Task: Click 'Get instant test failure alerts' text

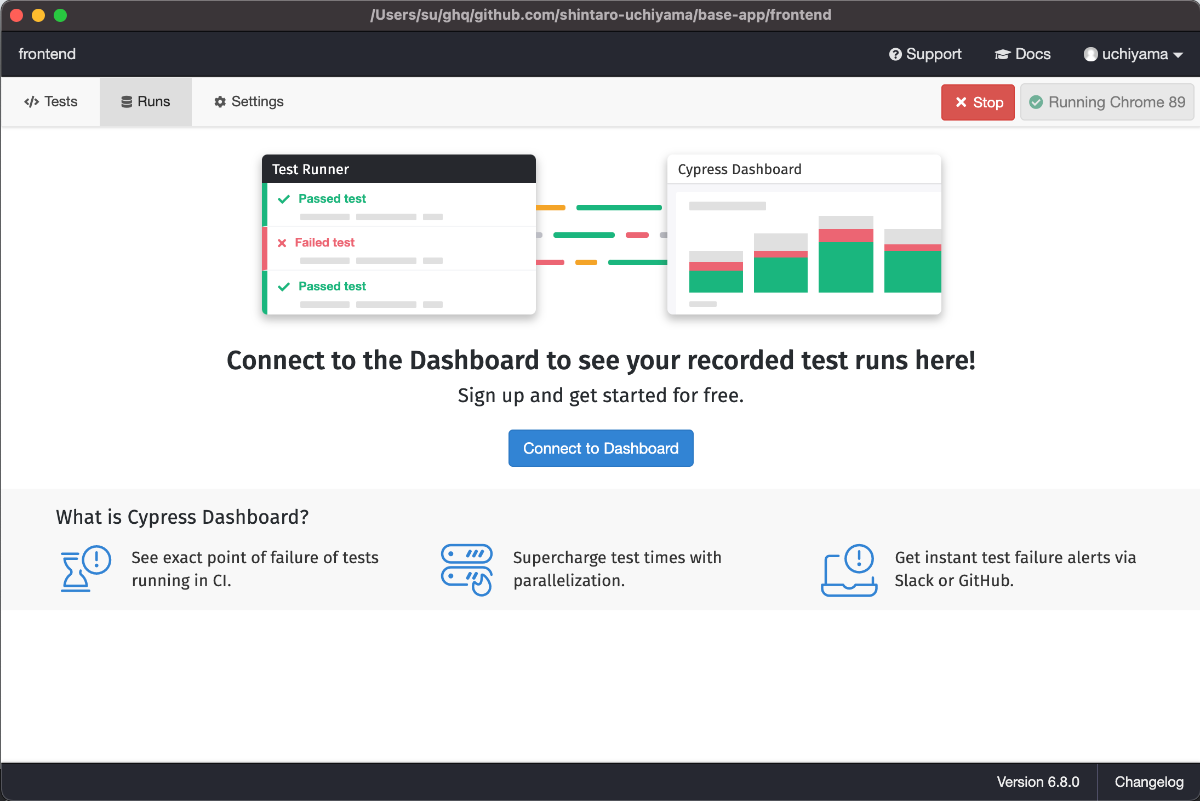Action: pyautogui.click(x=1016, y=569)
